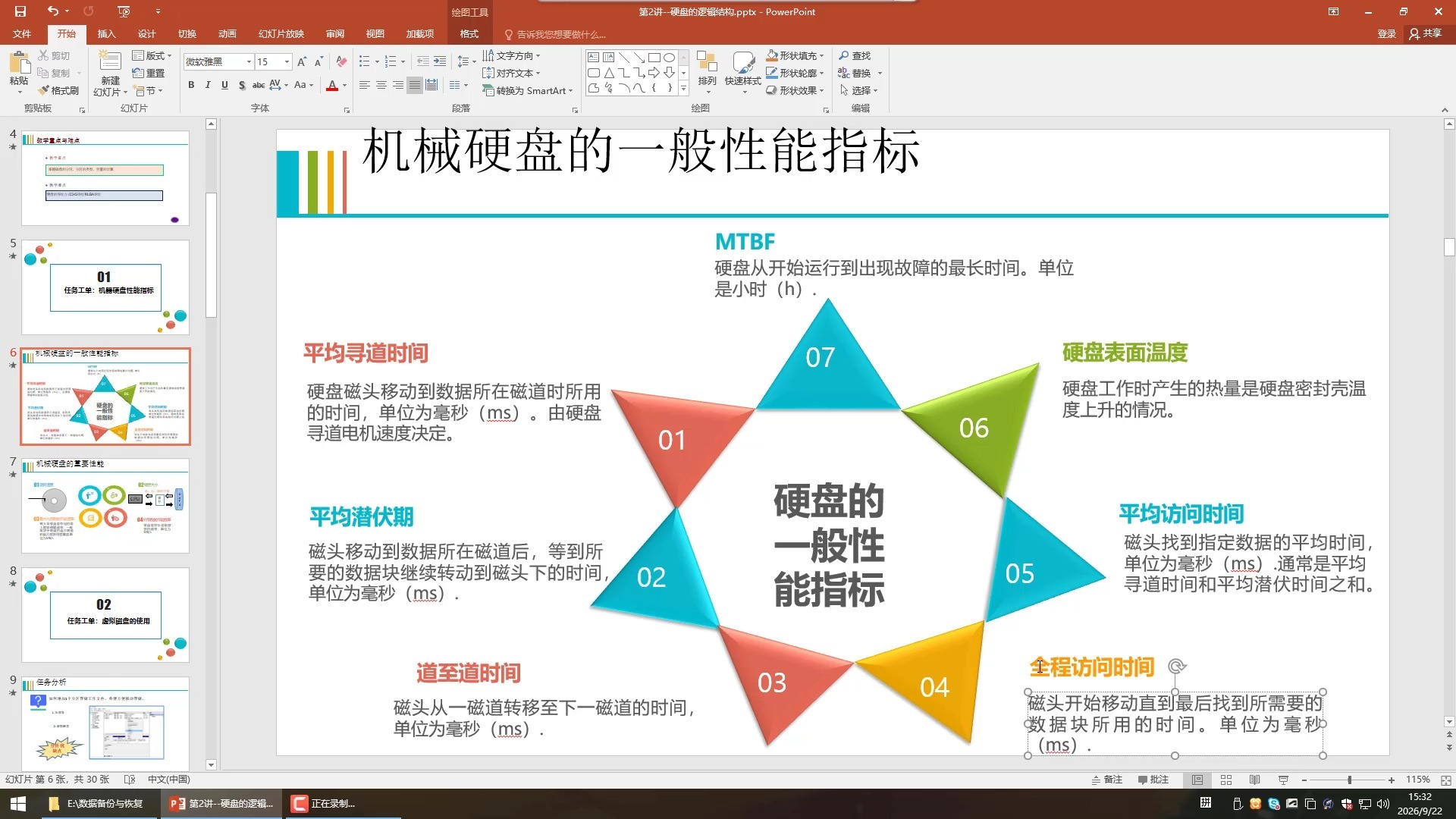Select slide 7 thumbnail
This screenshot has height=819, width=1456.
coord(105,505)
